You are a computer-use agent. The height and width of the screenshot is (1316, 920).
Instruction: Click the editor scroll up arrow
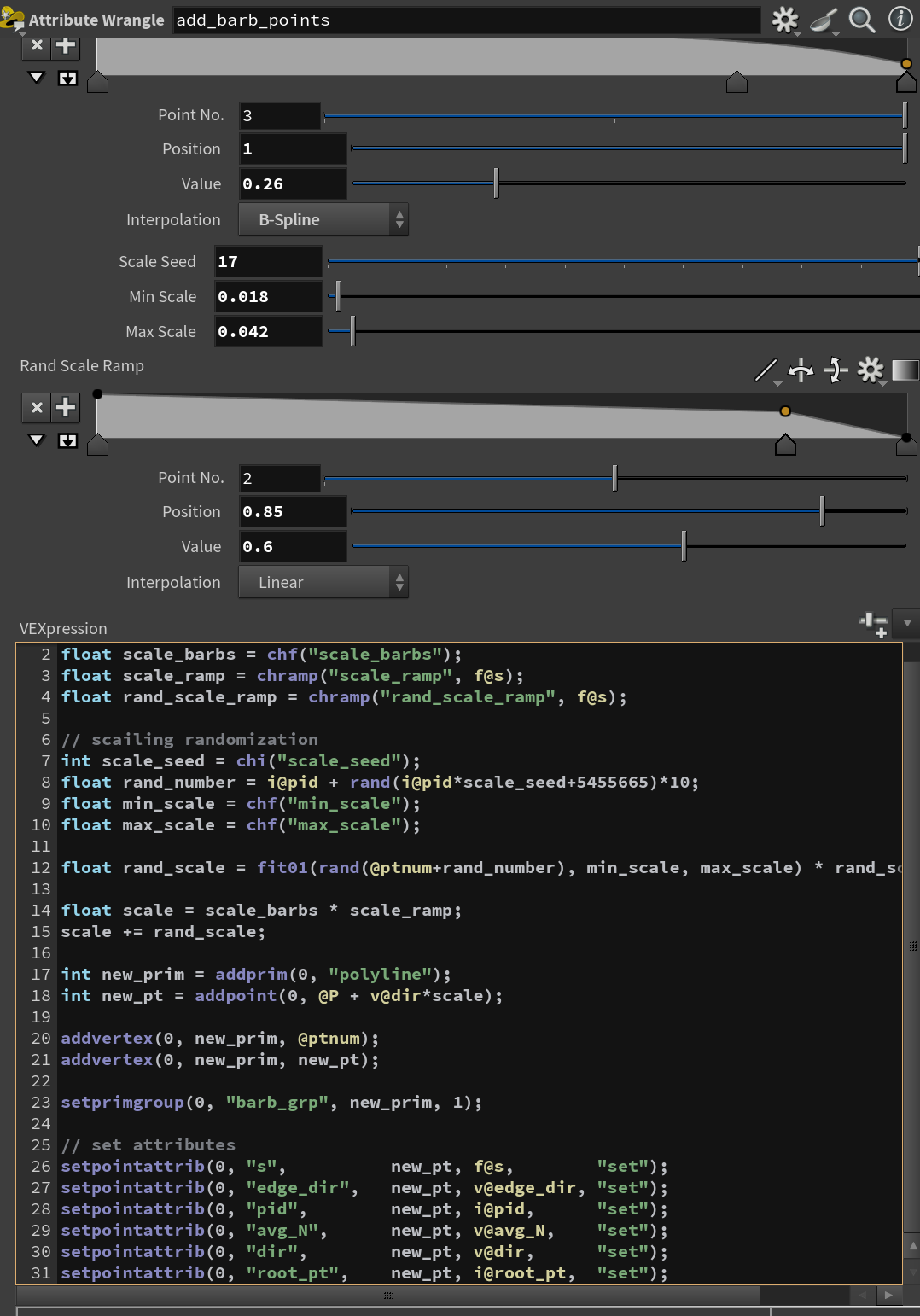pos(911,1246)
